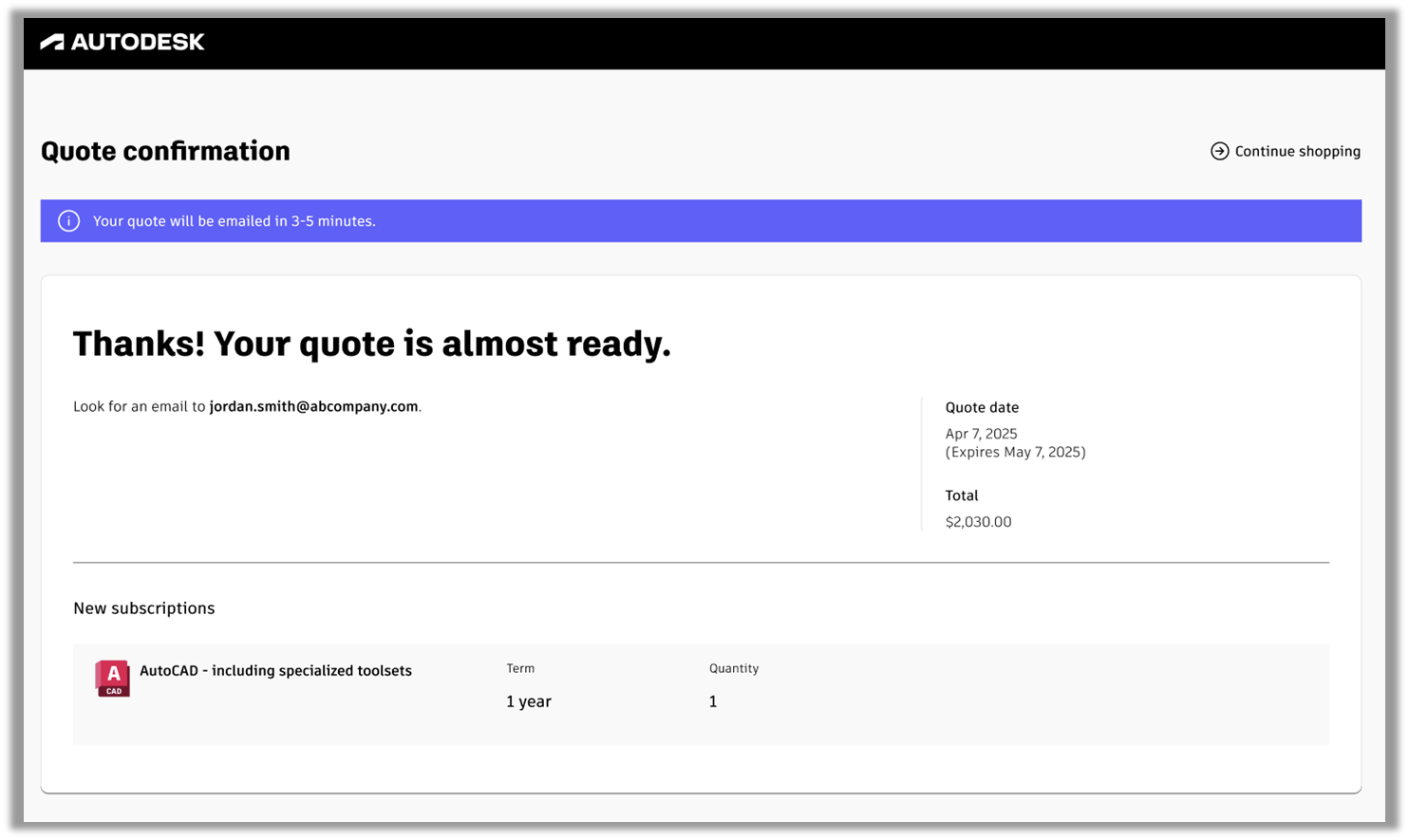Click the Autodesk logo in header

click(x=122, y=42)
